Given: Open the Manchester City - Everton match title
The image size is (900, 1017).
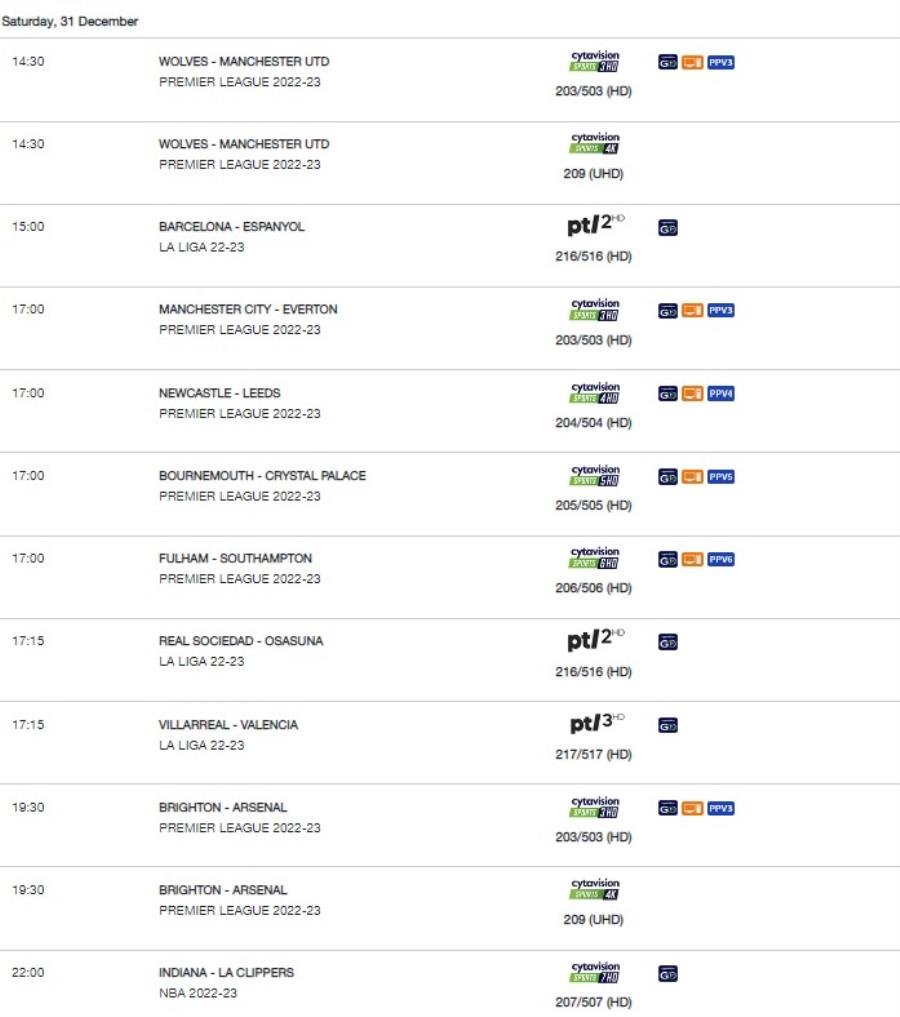Looking at the screenshot, I should pos(248,309).
